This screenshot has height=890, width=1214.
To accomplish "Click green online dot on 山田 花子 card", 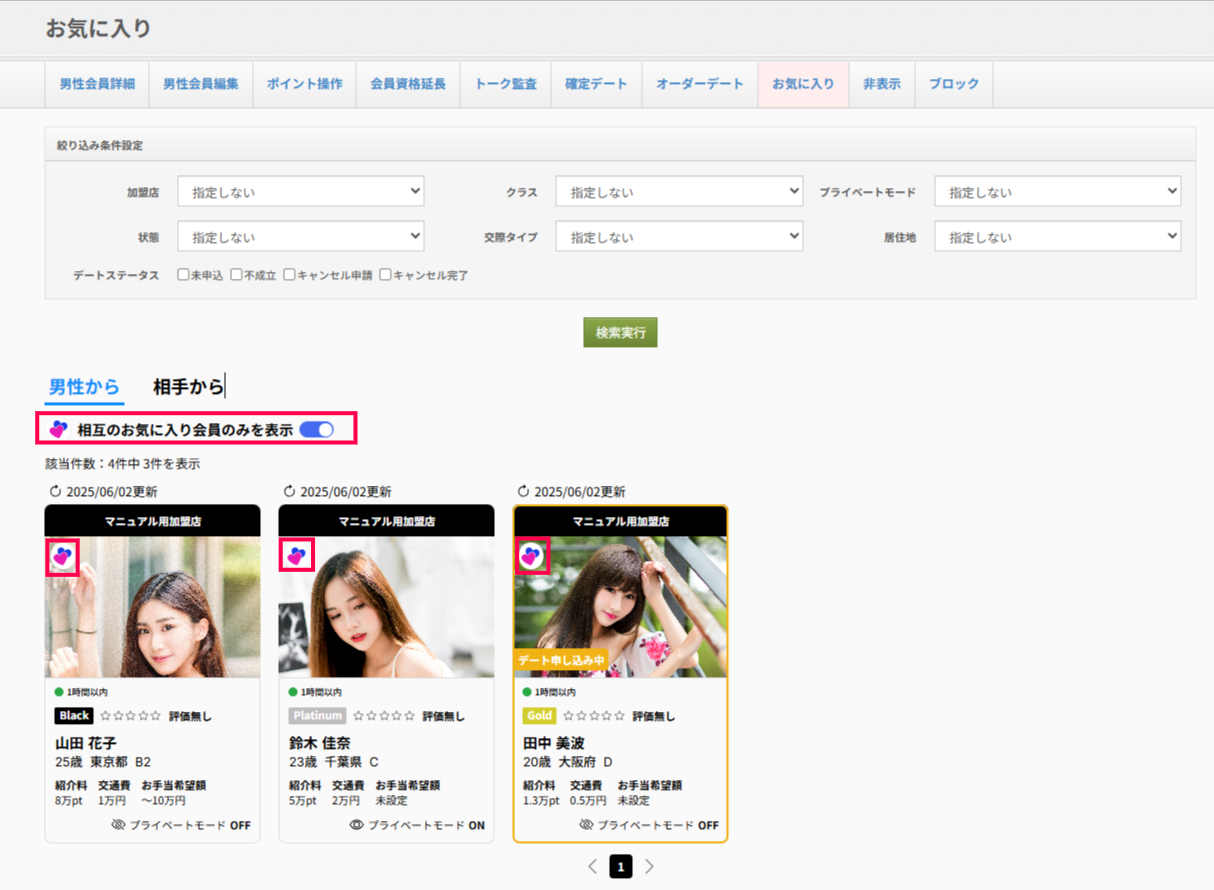I will pyautogui.click(x=59, y=692).
